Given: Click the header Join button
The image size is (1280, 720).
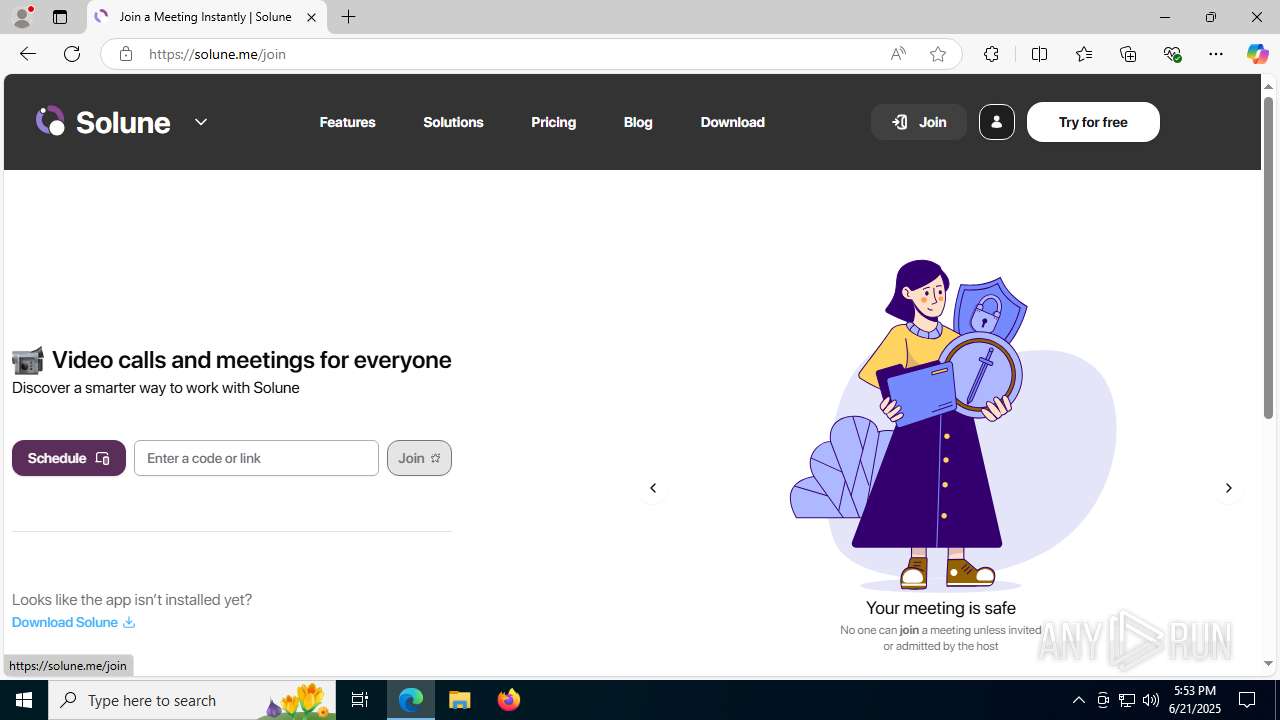Looking at the screenshot, I should [919, 122].
